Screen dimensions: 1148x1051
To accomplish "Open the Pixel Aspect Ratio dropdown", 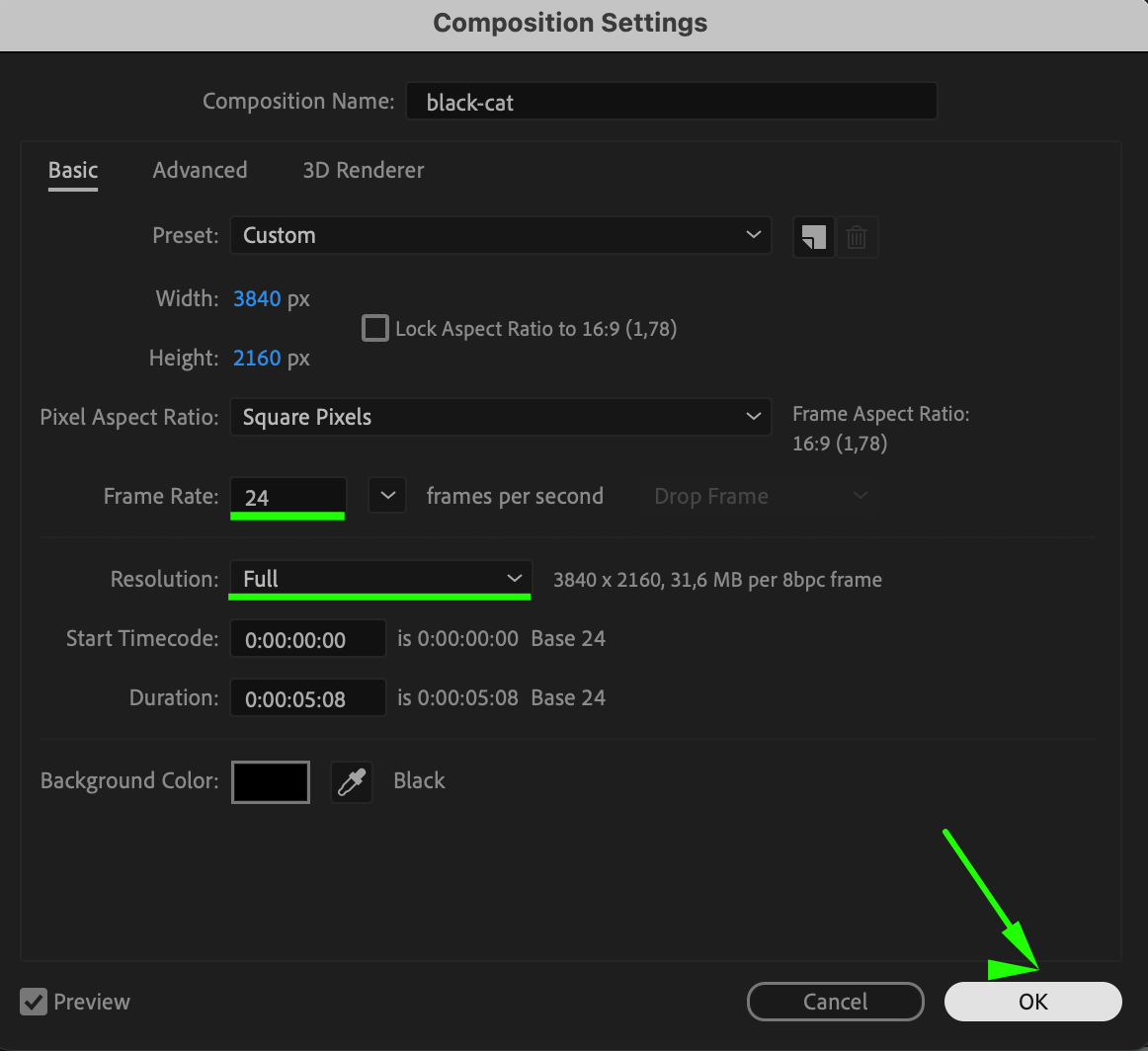I will pos(500,417).
